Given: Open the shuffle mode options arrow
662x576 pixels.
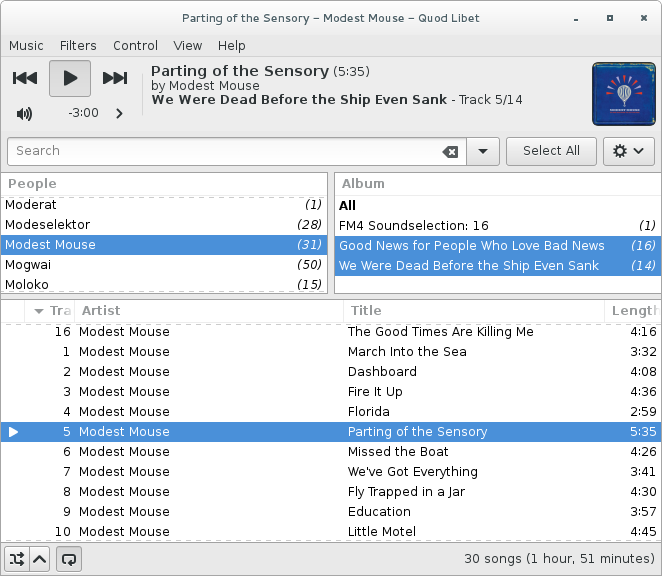Looking at the screenshot, I should pos(40,559).
